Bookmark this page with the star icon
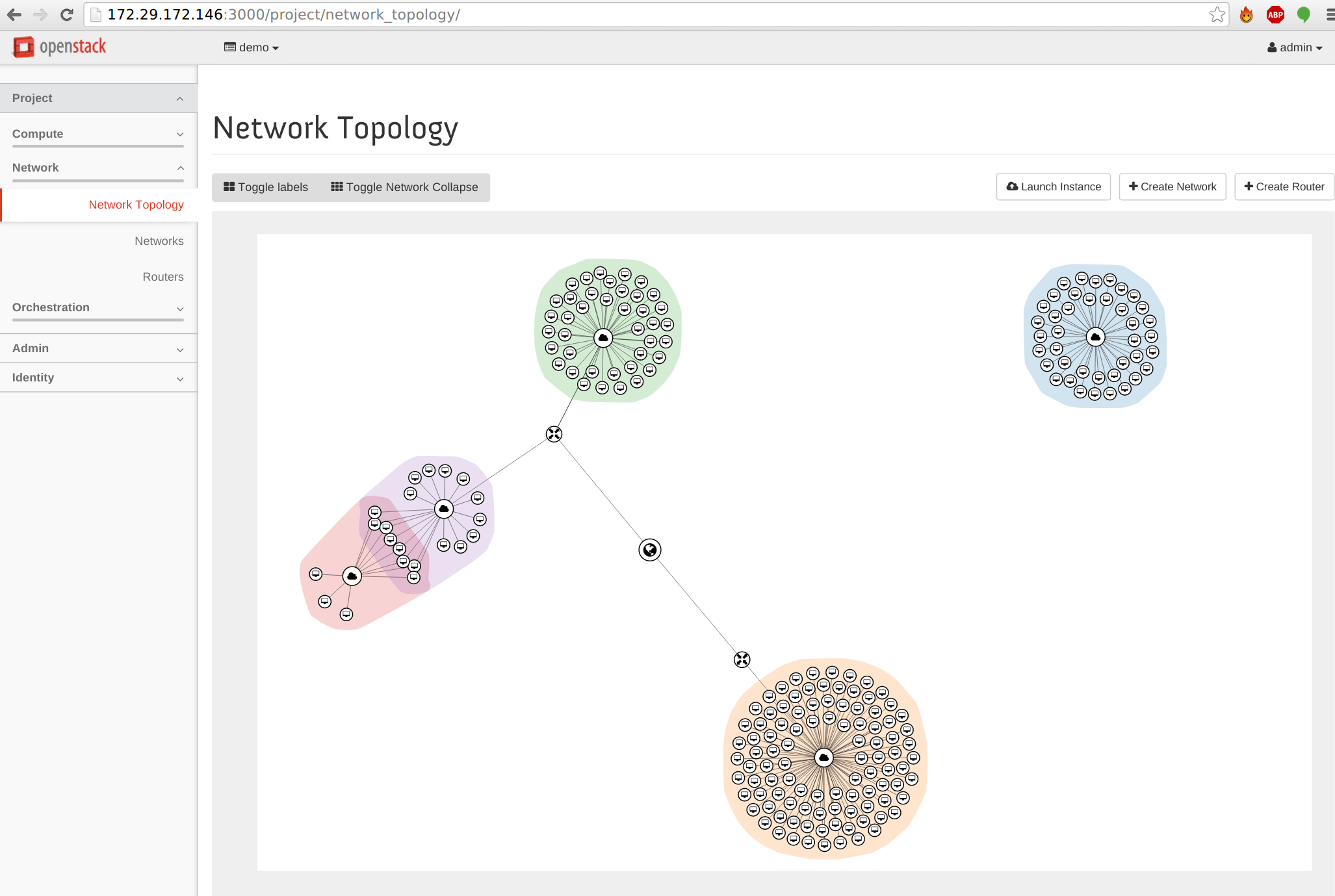The height and width of the screenshot is (896, 1335). [x=1217, y=14]
